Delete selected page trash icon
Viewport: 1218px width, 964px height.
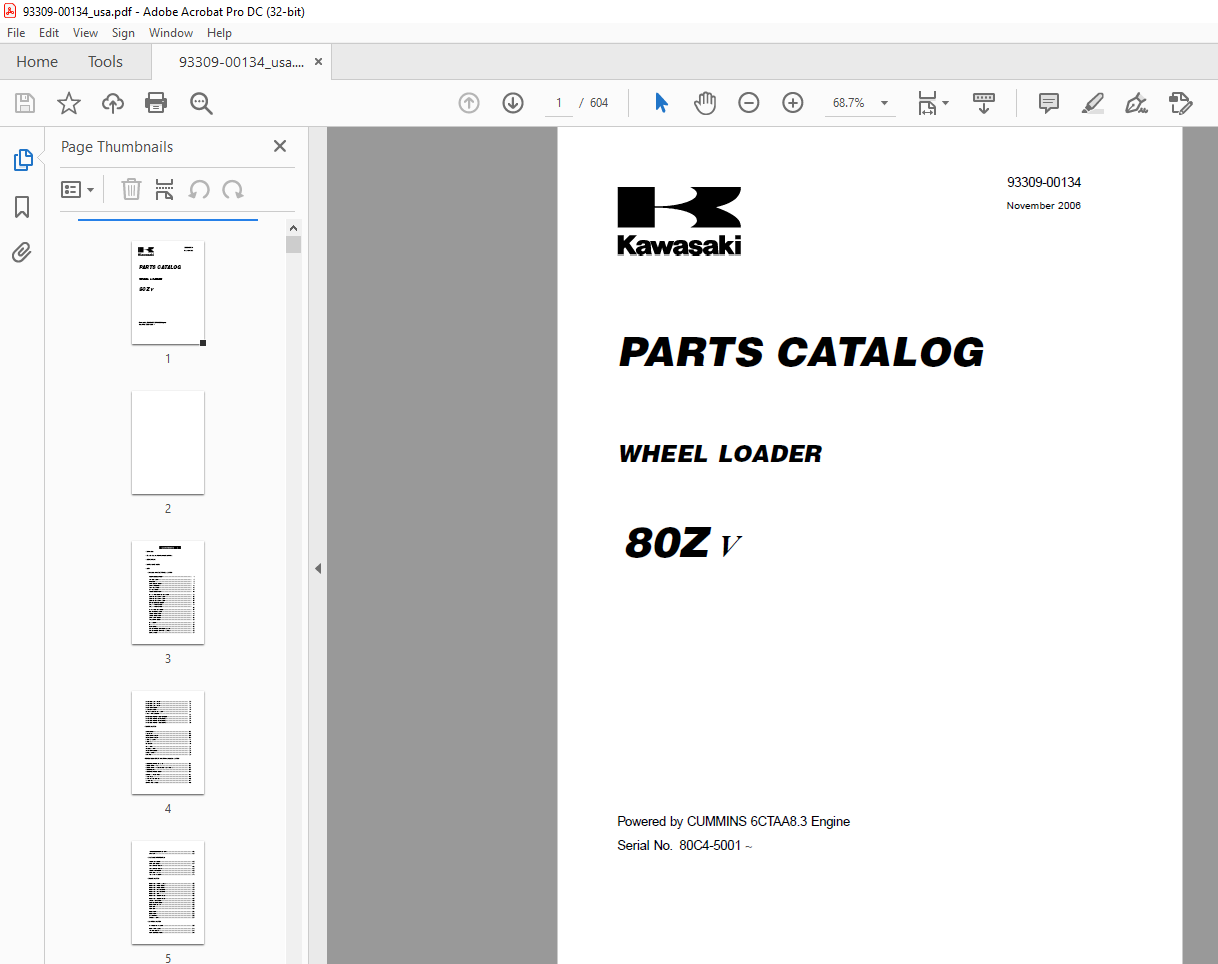point(131,190)
